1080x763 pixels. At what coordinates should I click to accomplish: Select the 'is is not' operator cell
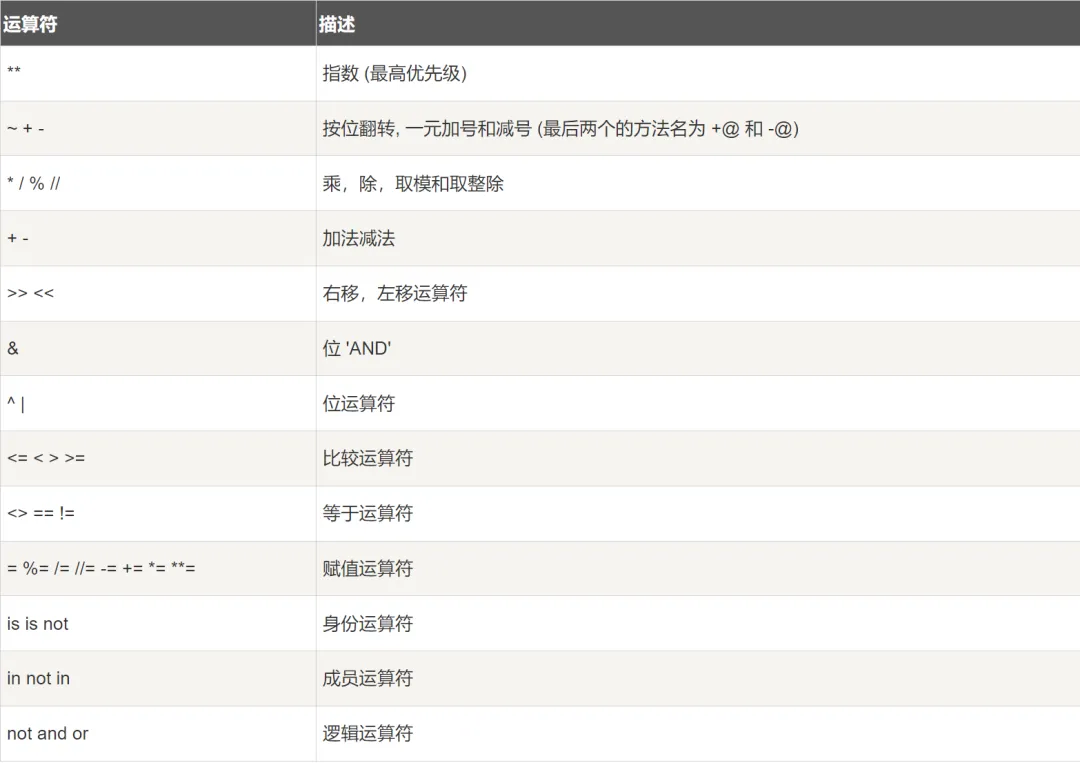pyautogui.click(x=158, y=624)
